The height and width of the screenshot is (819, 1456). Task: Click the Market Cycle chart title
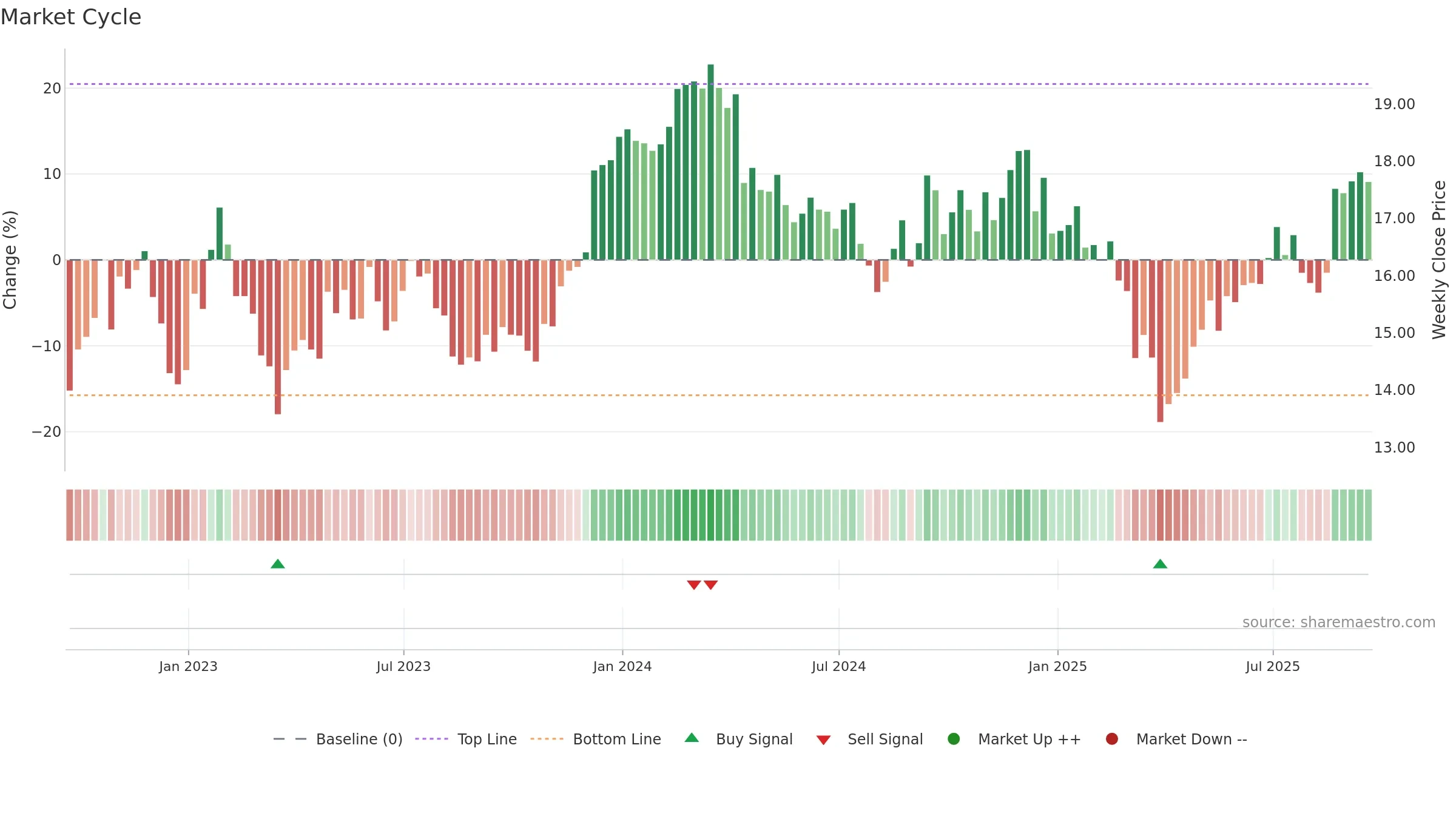[x=71, y=17]
